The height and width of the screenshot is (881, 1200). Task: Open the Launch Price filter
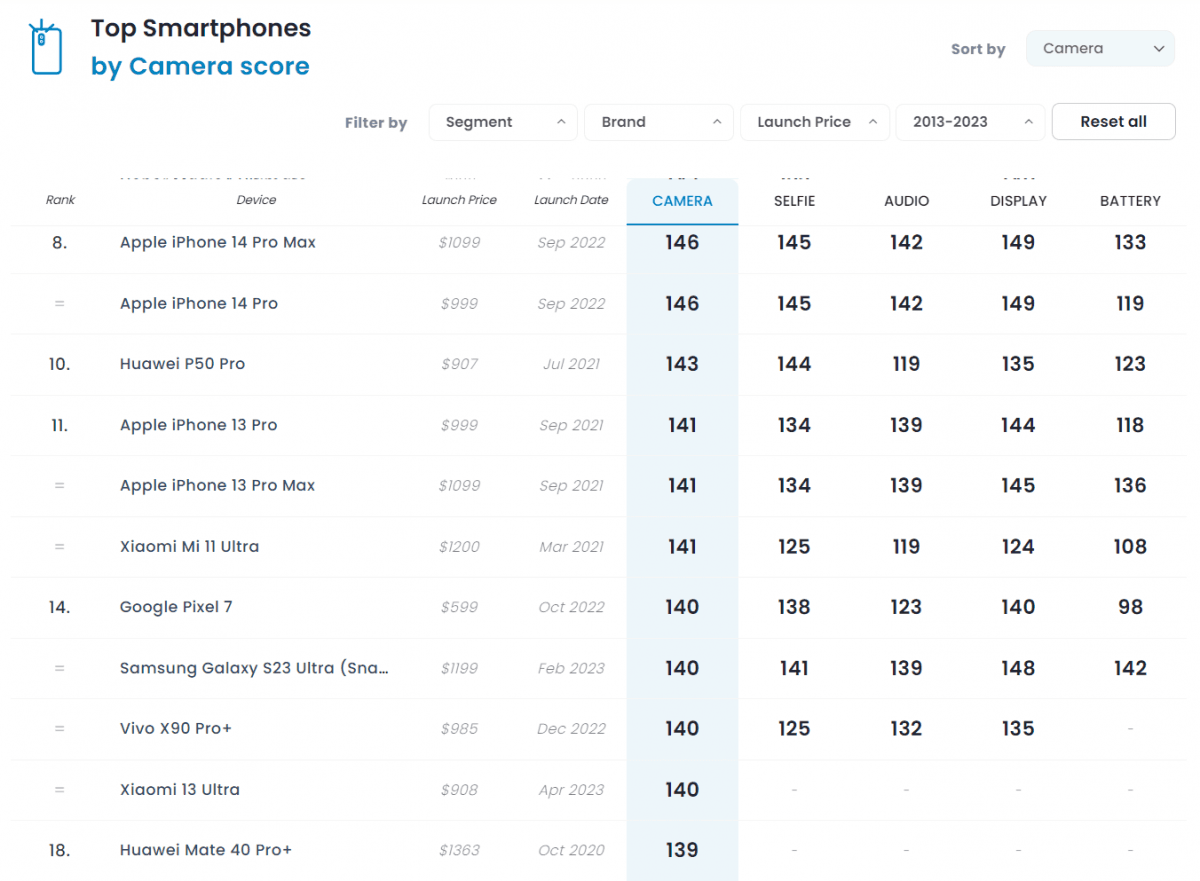815,122
